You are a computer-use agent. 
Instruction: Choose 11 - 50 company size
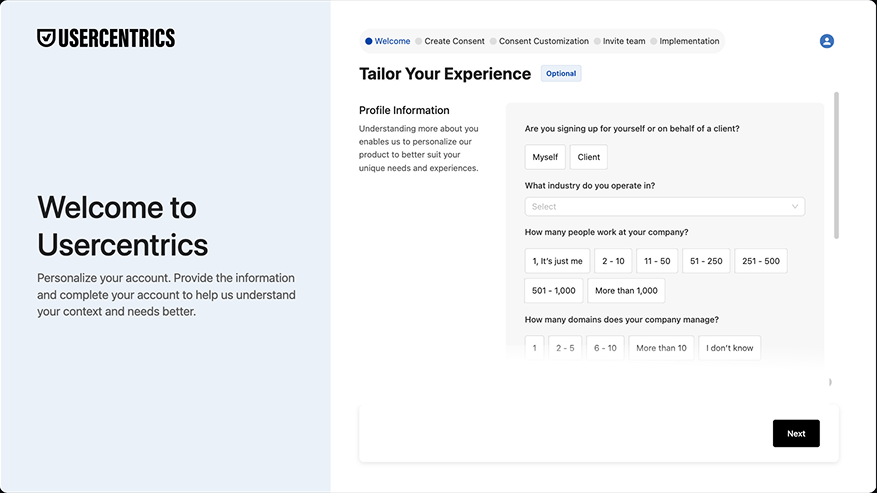click(x=657, y=261)
